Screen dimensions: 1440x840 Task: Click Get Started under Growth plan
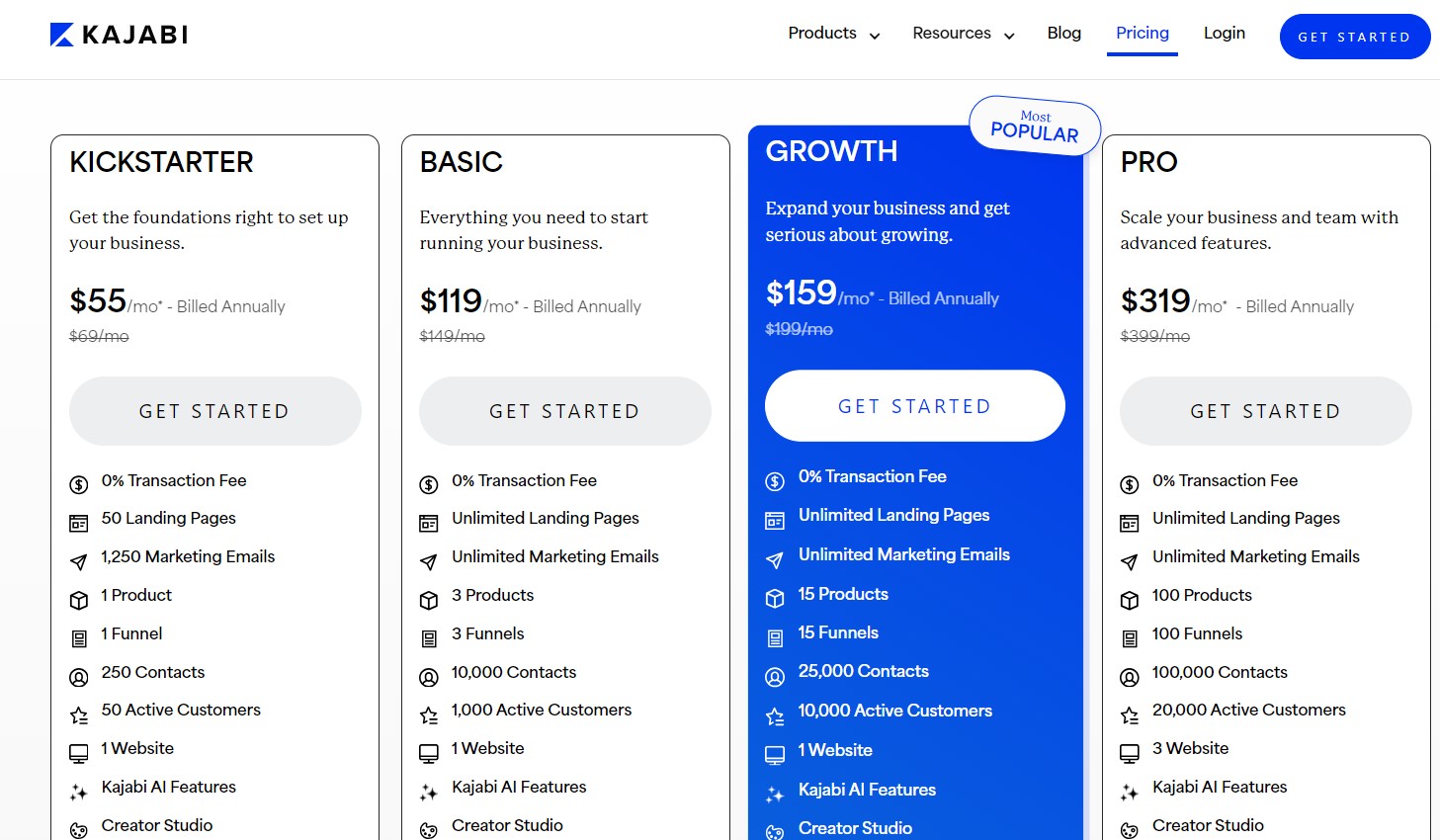tap(914, 406)
